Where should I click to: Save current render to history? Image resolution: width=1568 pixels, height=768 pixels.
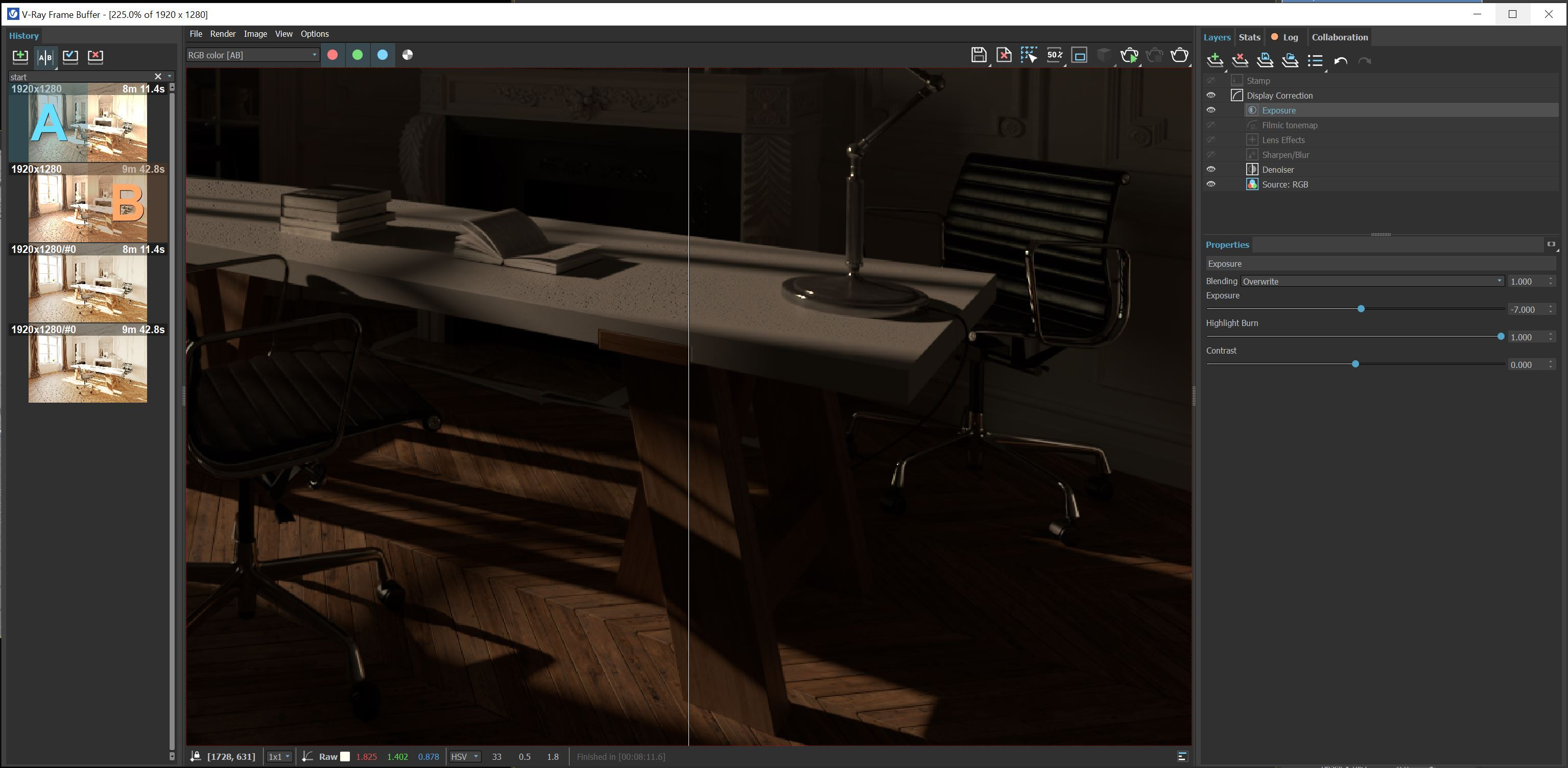(20, 57)
